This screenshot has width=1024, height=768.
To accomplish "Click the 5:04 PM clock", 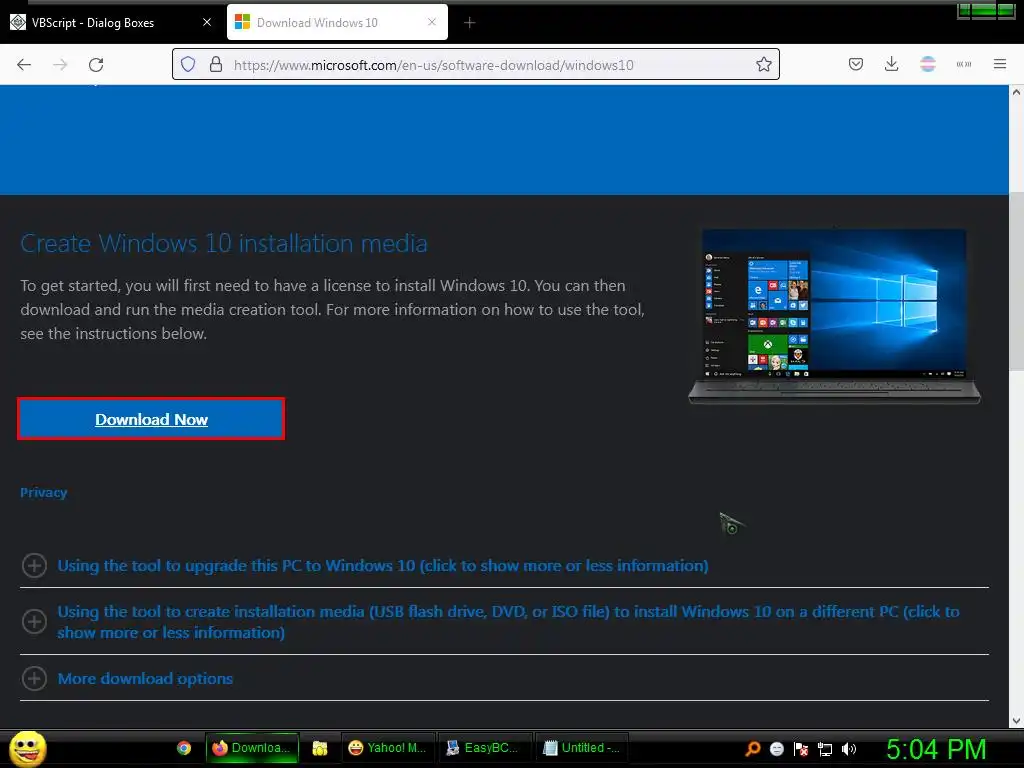I will [936, 750].
